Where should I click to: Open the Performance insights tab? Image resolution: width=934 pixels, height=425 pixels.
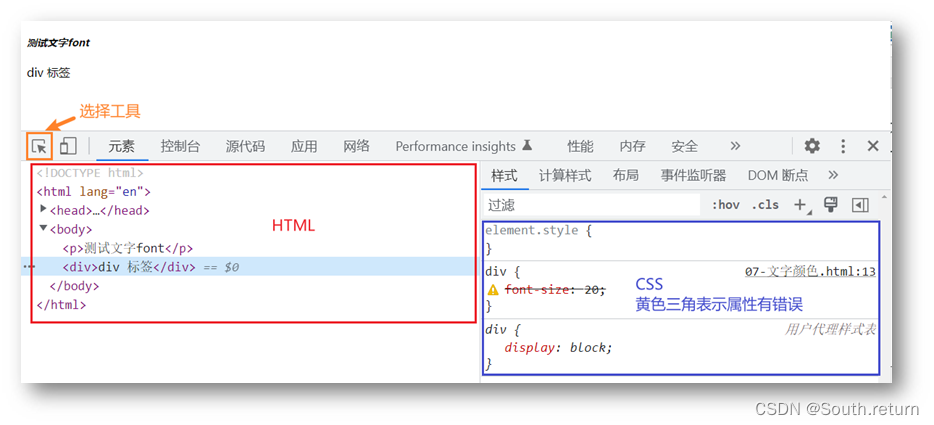pos(463,147)
